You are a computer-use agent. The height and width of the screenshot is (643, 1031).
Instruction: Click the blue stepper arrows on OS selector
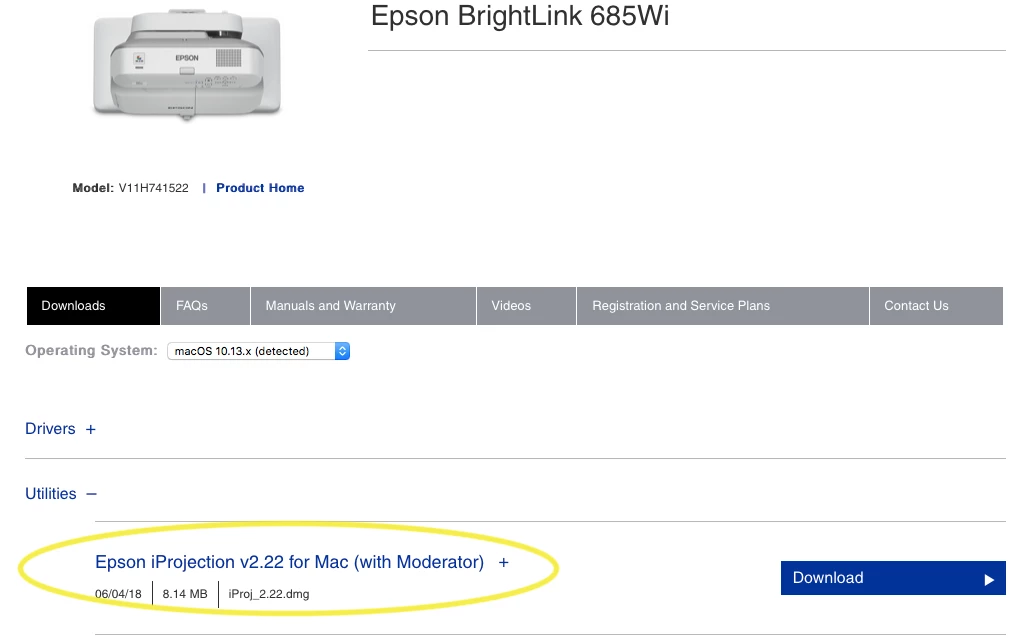(342, 351)
